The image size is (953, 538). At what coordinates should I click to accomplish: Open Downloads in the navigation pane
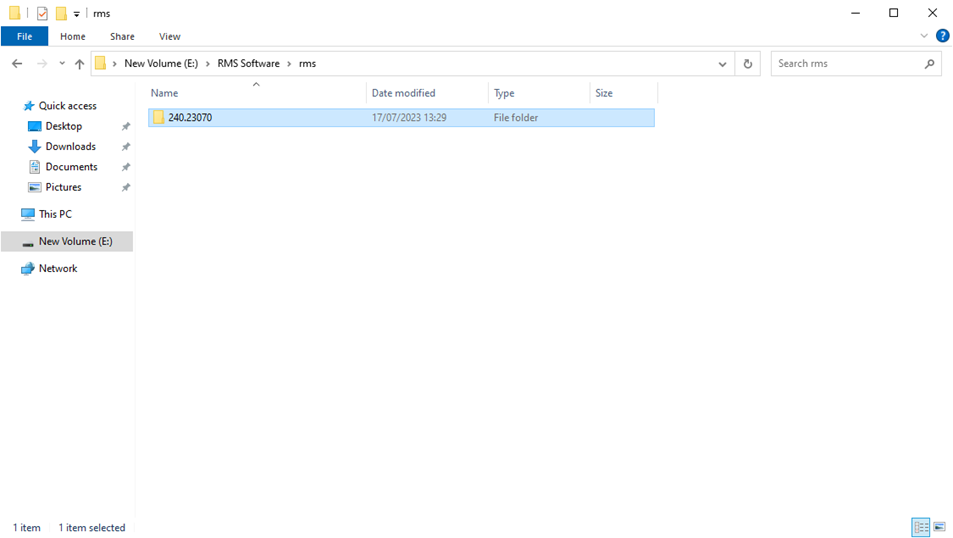[x=71, y=147]
